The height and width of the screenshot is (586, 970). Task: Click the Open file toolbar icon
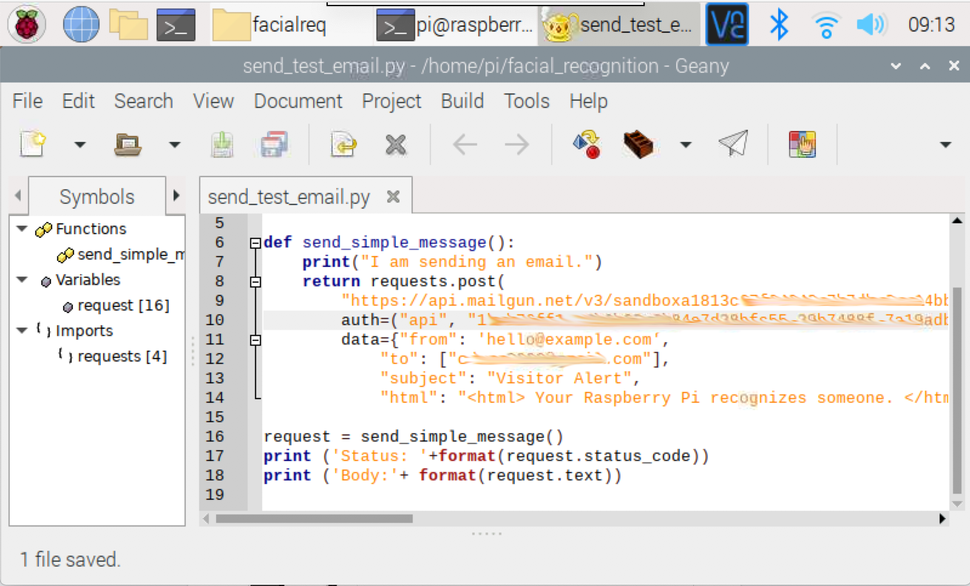click(x=128, y=144)
